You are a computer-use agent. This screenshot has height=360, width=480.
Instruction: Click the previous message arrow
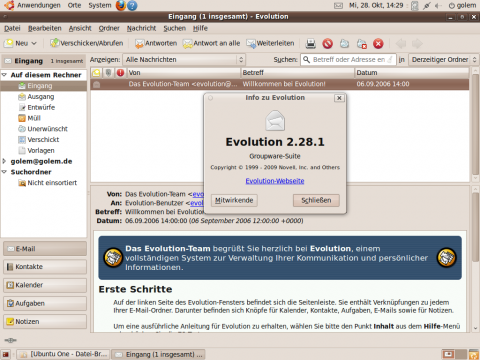click(401, 43)
